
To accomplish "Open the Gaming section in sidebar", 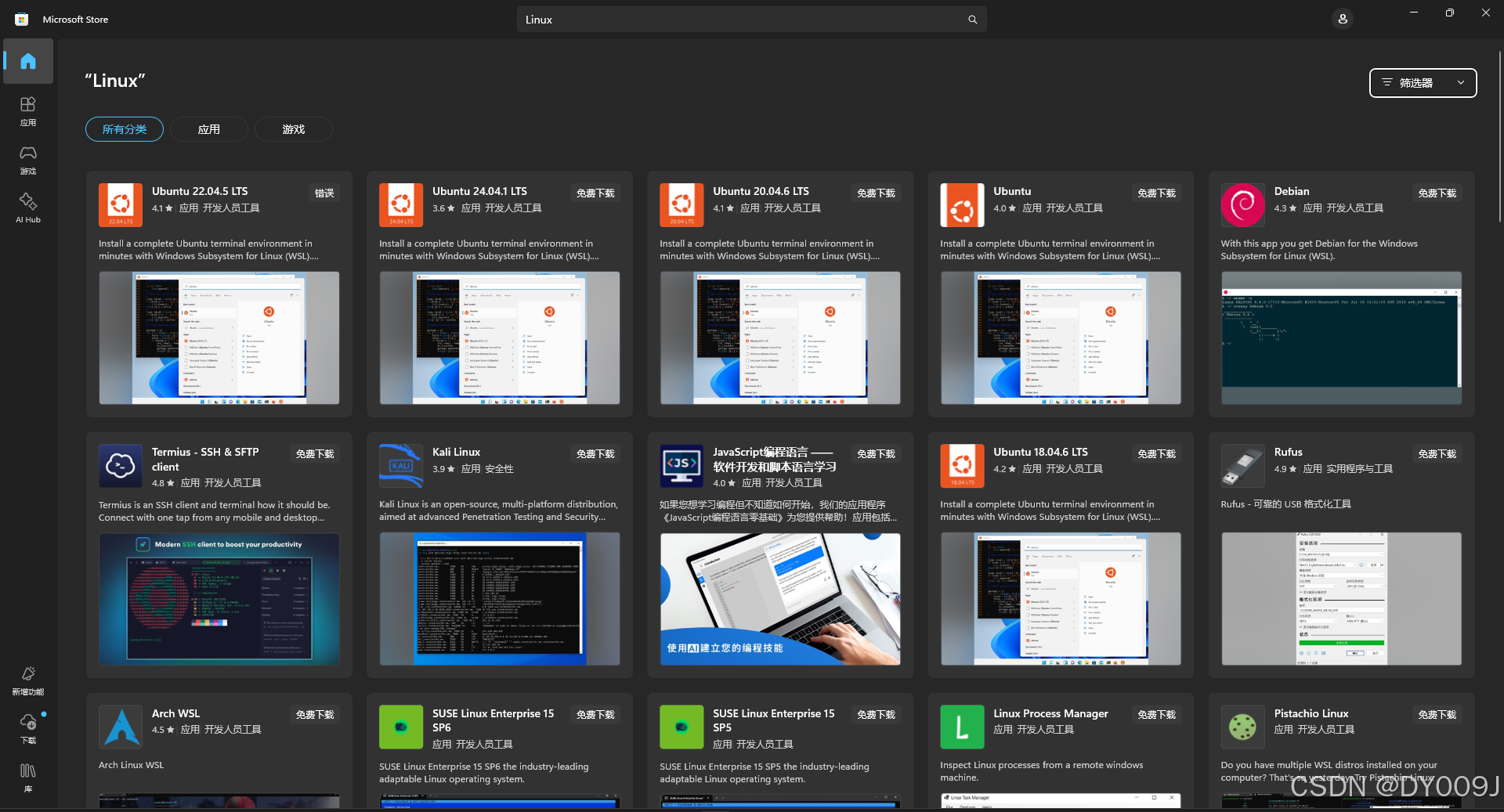I will tap(28, 160).
